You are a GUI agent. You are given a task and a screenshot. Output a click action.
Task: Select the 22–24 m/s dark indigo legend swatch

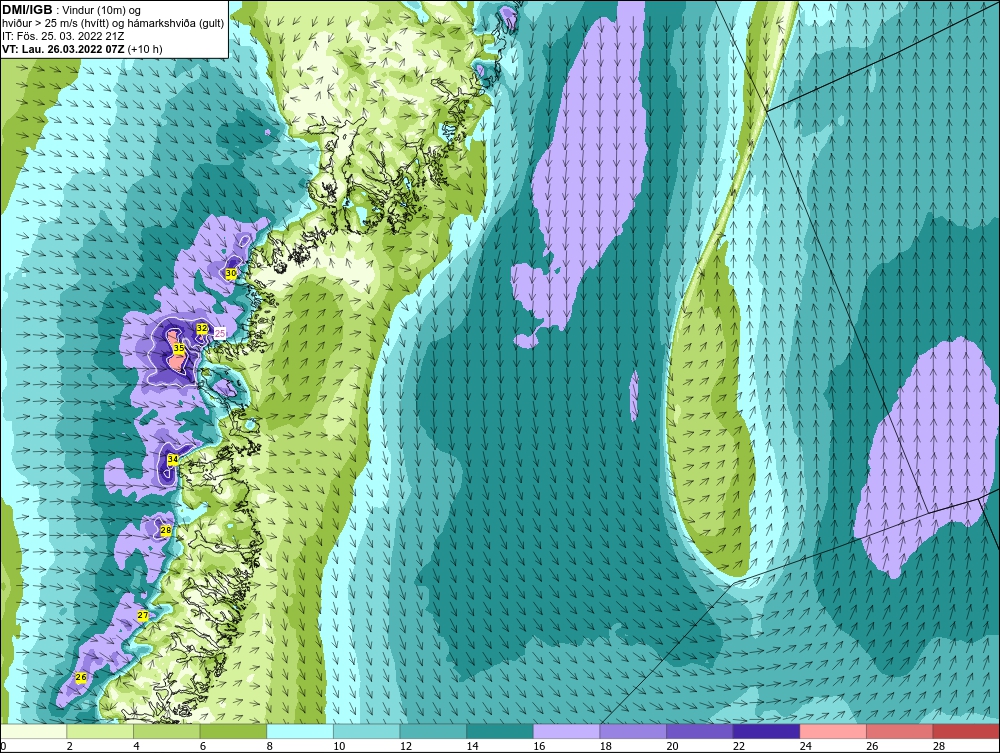pyautogui.click(x=766, y=731)
